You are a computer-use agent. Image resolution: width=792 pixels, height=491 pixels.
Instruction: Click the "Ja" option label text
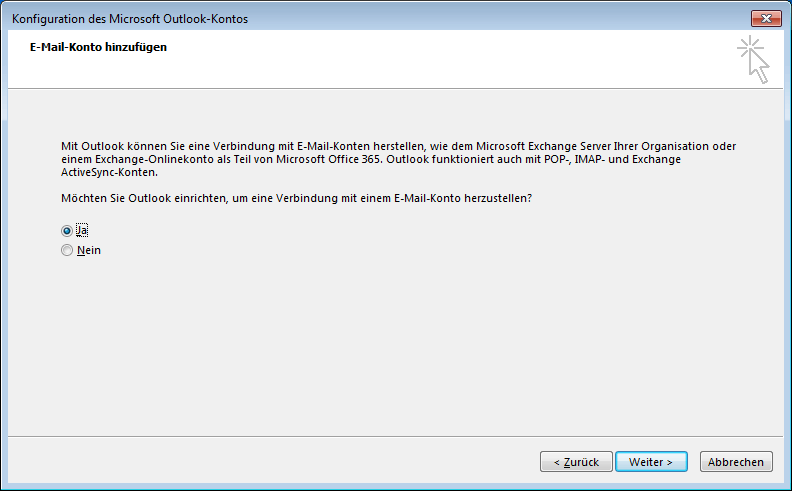tap(82, 231)
